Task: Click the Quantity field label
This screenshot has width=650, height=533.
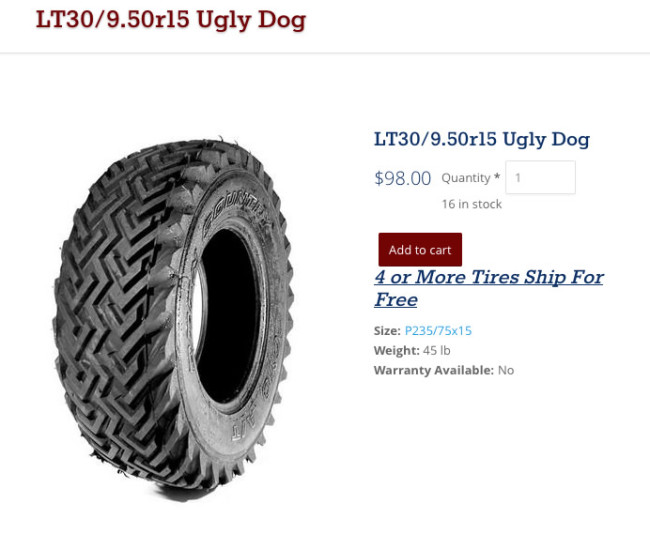Action: click(x=465, y=178)
